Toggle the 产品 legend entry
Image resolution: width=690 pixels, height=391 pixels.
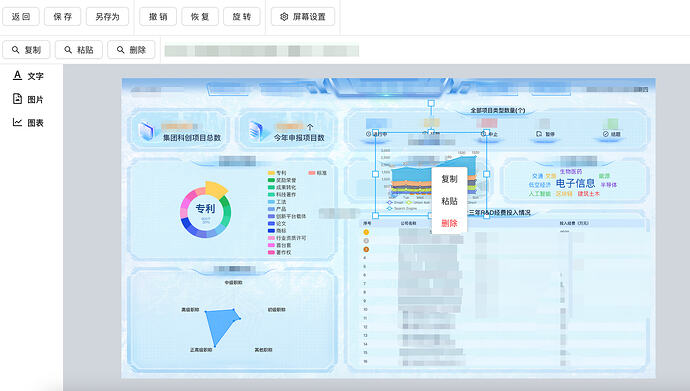[x=277, y=209]
